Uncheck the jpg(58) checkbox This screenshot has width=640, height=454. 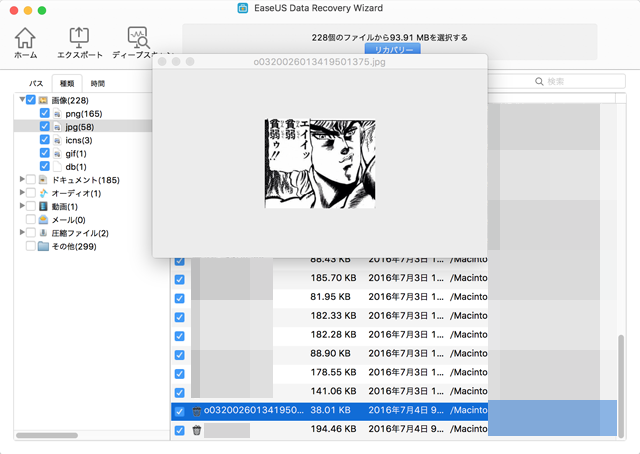click(44, 126)
